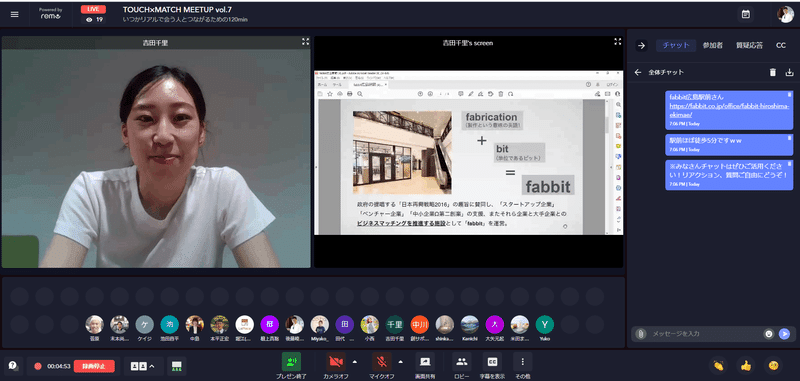Viewport: 800px width, 381px height.
Task: Toggle the camera off button
Action: 336,362
